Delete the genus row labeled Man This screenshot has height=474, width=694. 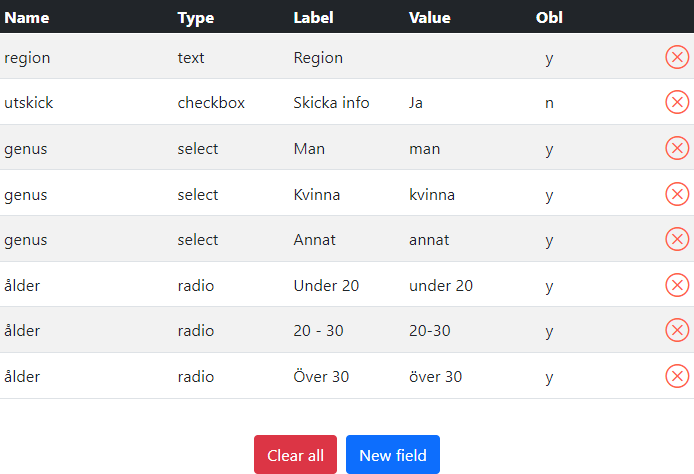[677, 148]
